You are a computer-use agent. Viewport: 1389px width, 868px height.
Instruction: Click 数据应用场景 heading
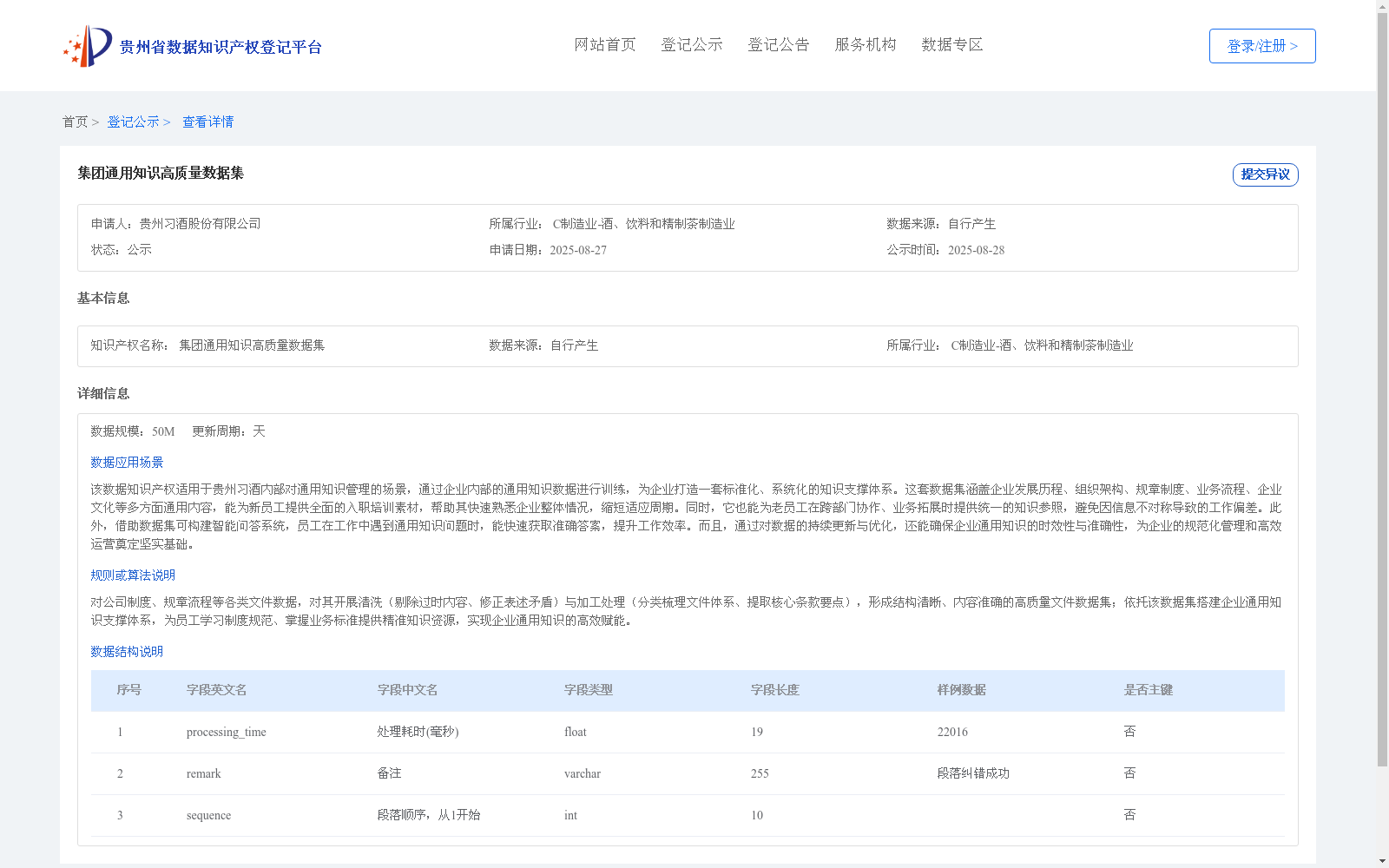click(x=127, y=462)
